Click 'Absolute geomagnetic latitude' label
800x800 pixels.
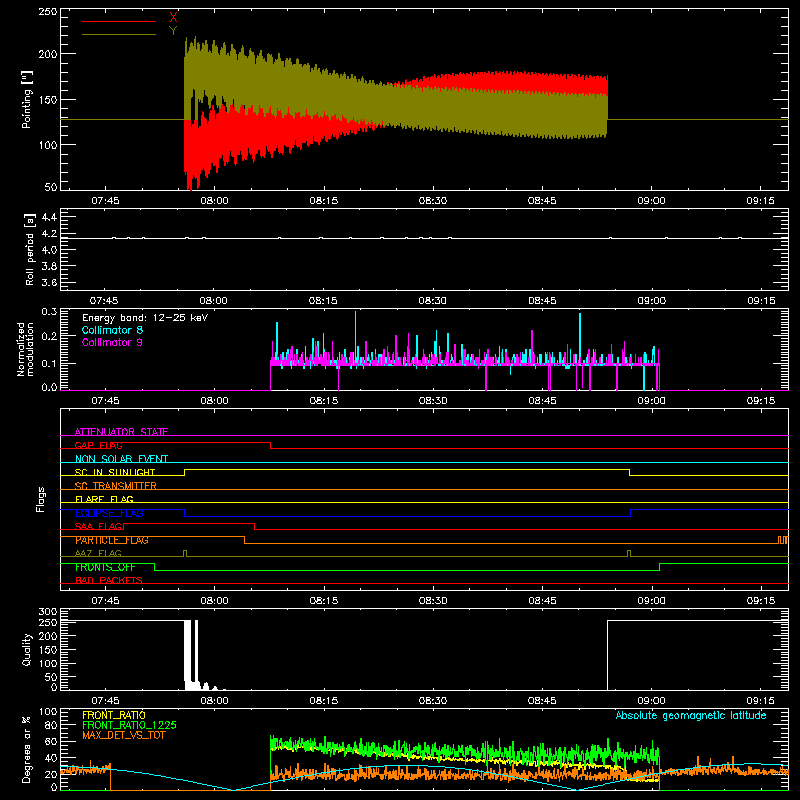click(691, 715)
